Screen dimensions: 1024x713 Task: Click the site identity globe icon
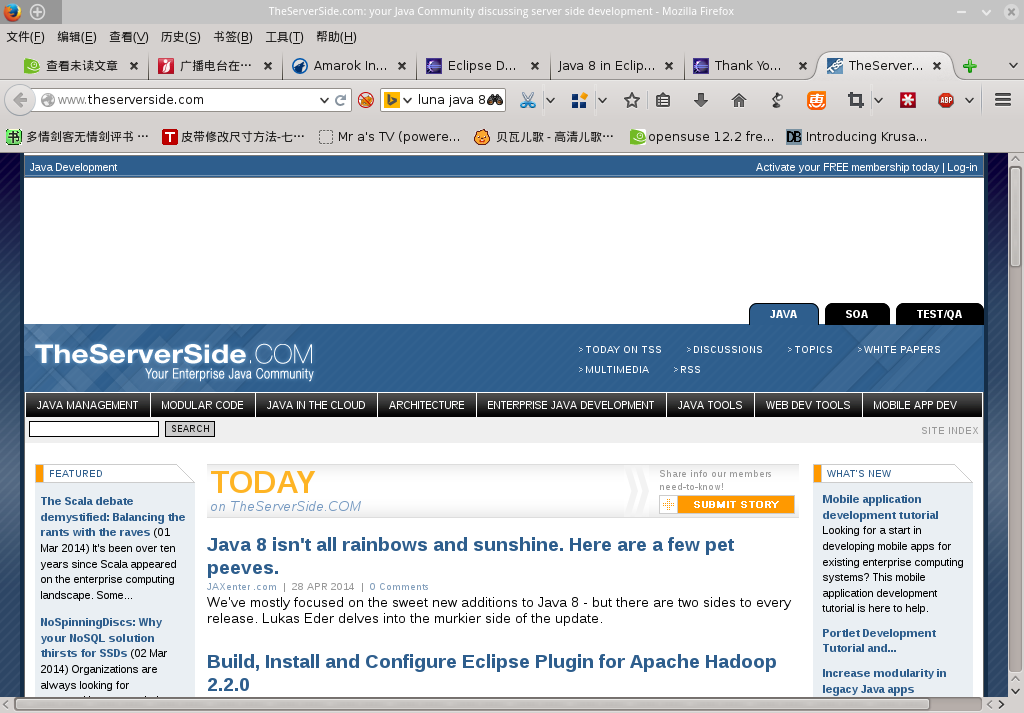(x=48, y=100)
